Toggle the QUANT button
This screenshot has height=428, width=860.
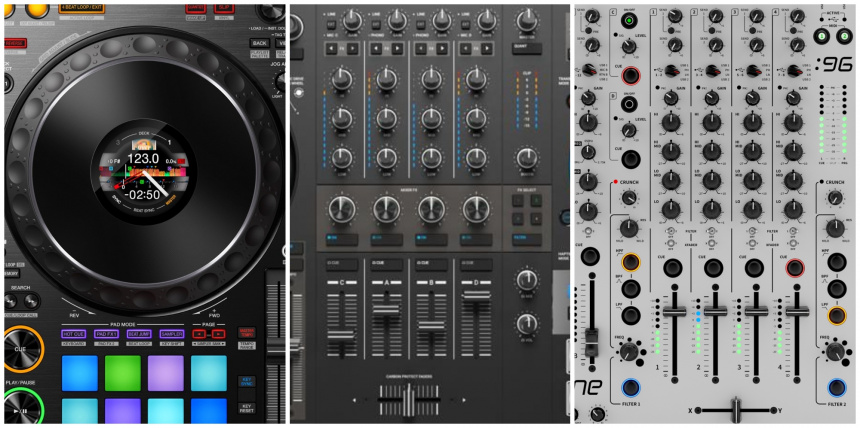(527, 48)
